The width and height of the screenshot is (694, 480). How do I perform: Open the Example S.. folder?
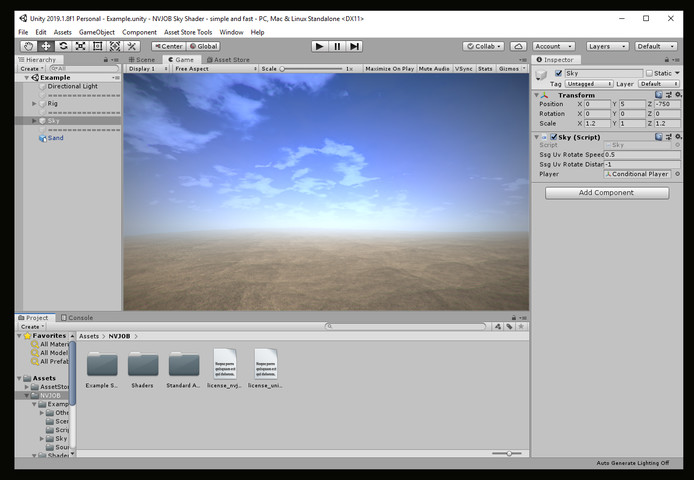click(102, 369)
